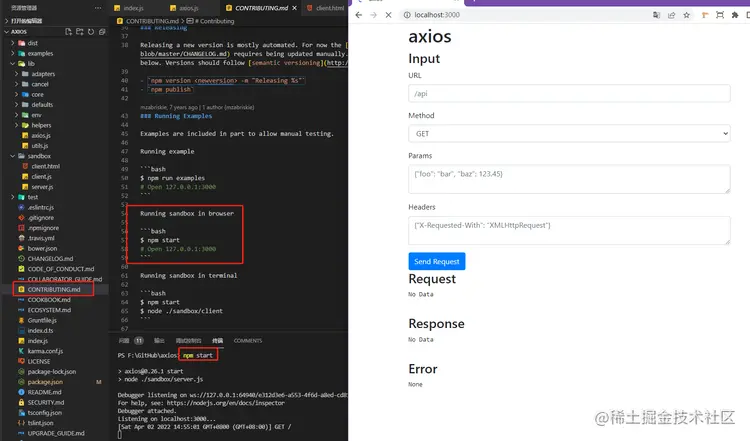This screenshot has height=441, width=750.
Task: Click the orange extension icon in browser toolbar
Action: (x=705, y=15)
